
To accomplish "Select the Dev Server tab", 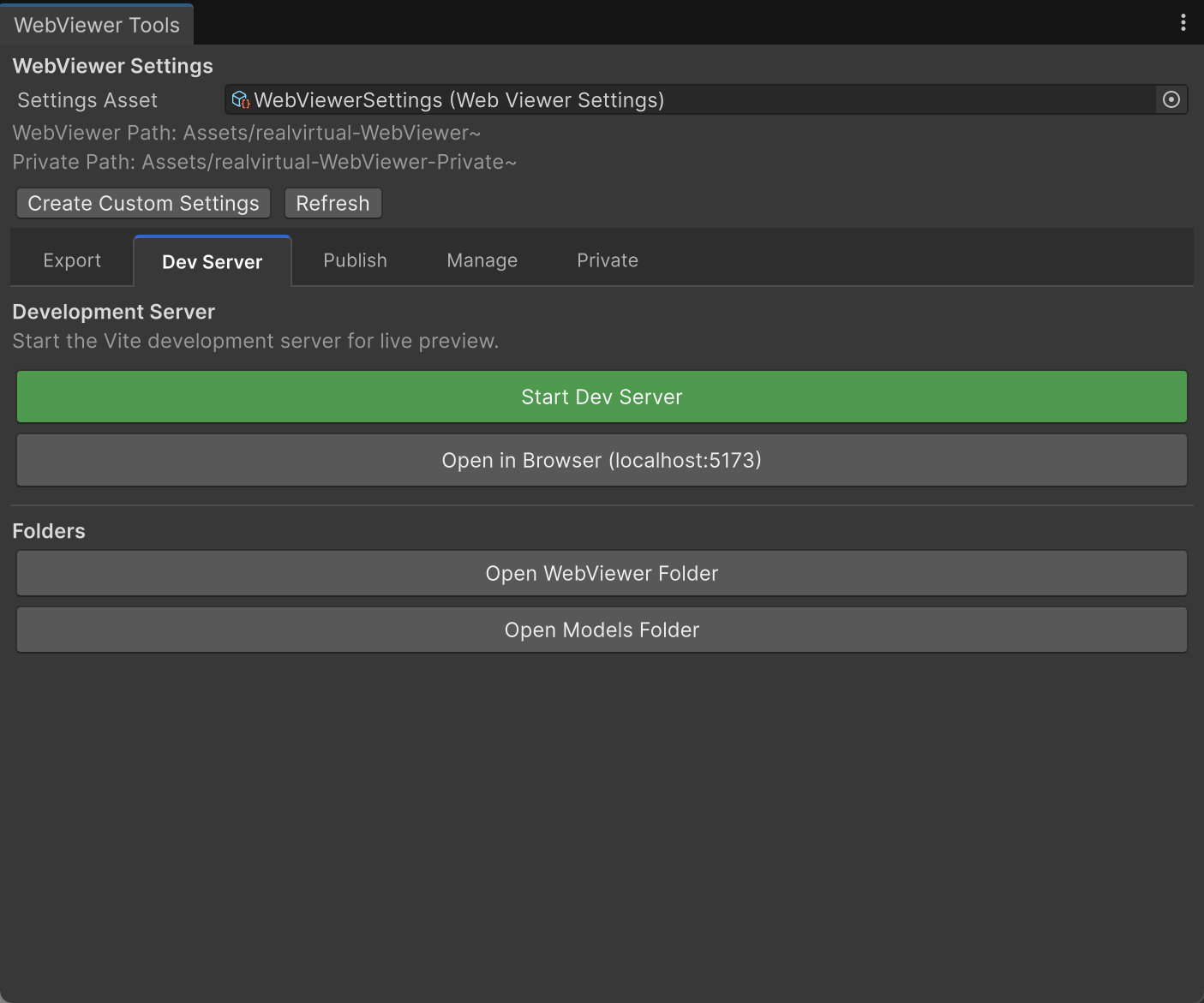I will coord(213,262).
